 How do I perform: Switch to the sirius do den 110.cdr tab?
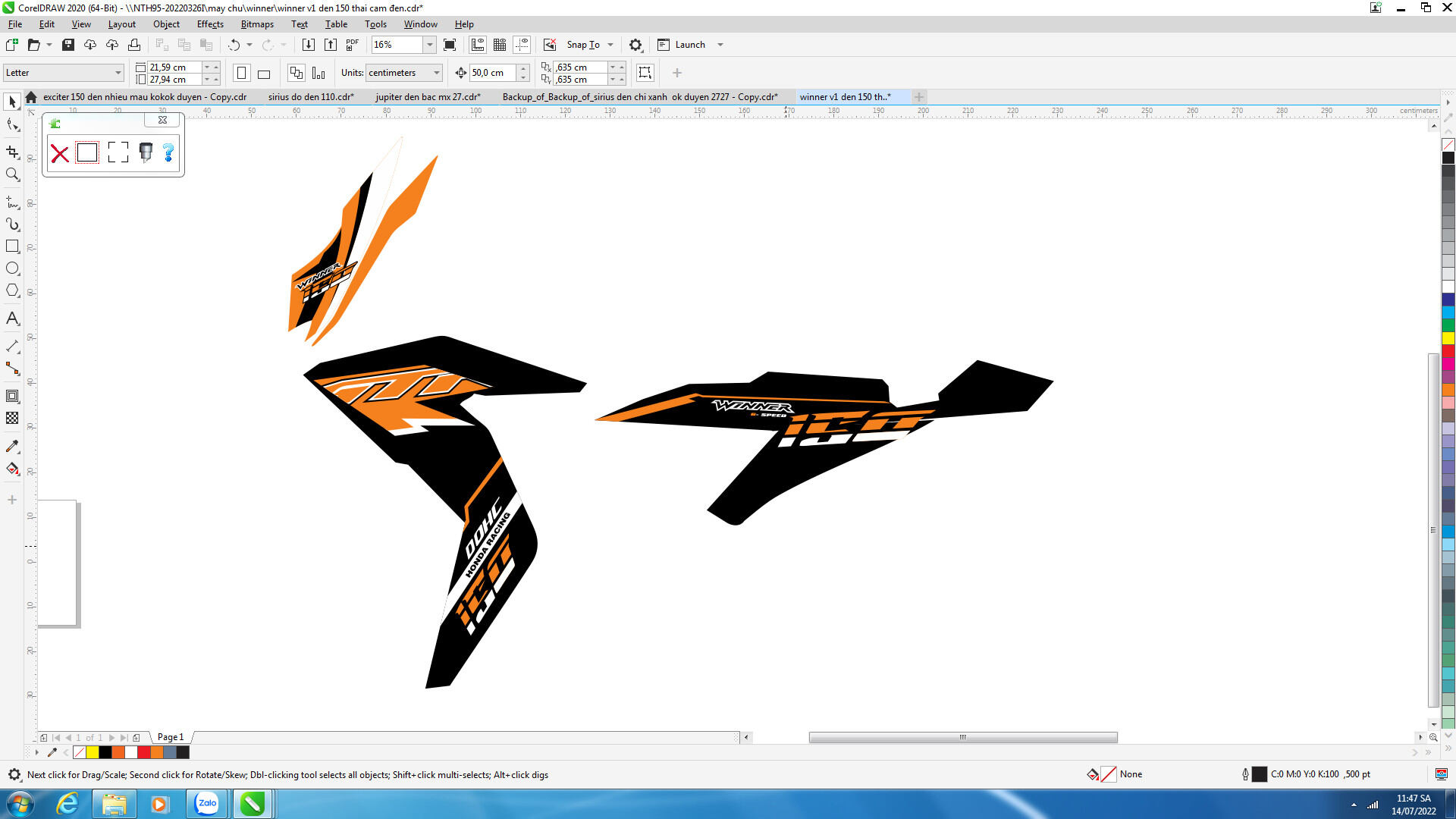311,97
